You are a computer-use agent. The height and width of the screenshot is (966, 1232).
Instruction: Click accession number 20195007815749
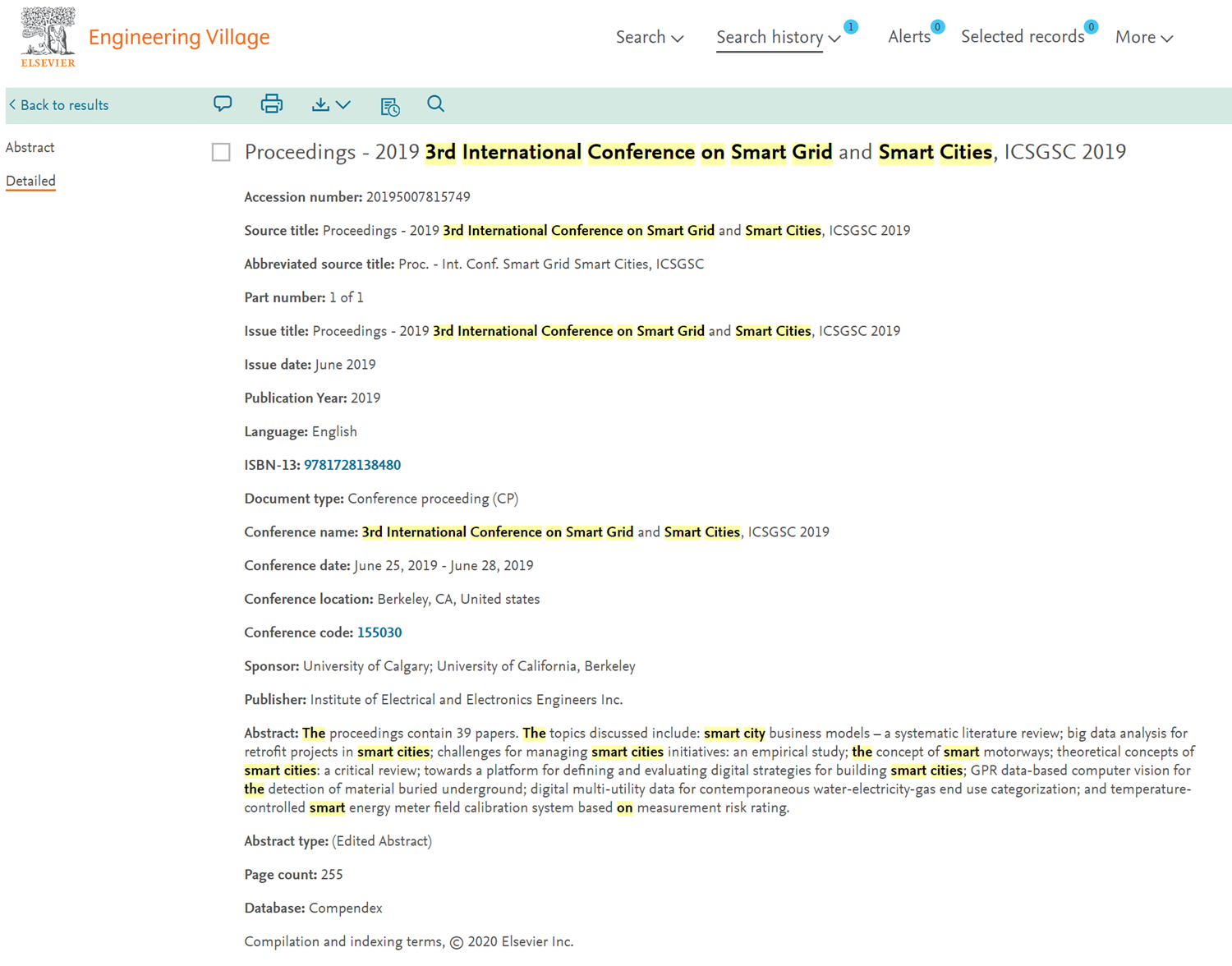(418, 197)
